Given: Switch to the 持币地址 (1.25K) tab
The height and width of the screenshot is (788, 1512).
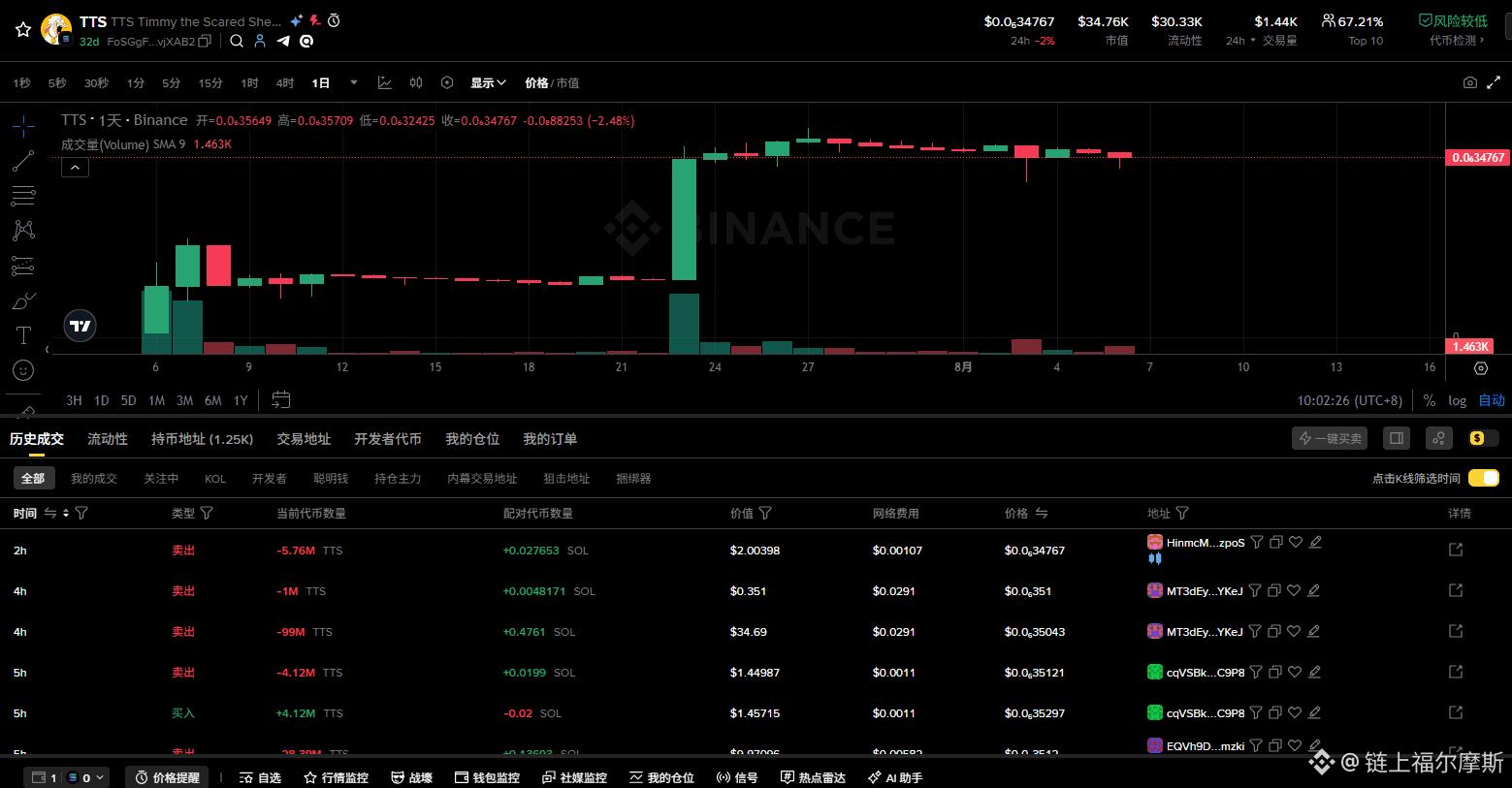Looking at the screenshot, I should [202, 439].
